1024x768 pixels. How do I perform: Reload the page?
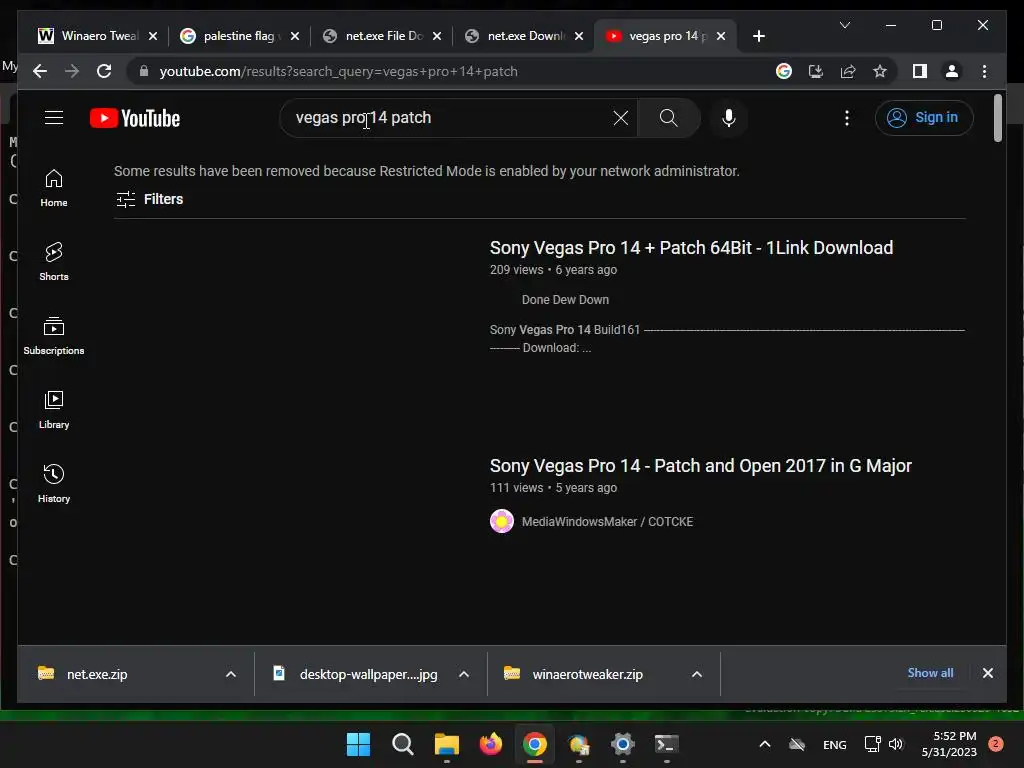[x=104, y=71]
